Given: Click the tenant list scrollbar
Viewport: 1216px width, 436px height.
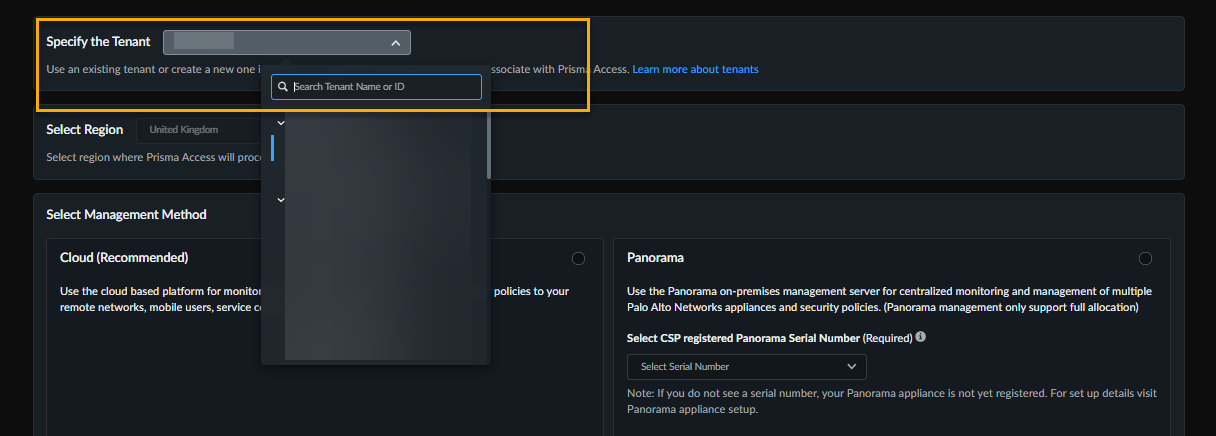Looking at the screenshot, I should 489,145.
